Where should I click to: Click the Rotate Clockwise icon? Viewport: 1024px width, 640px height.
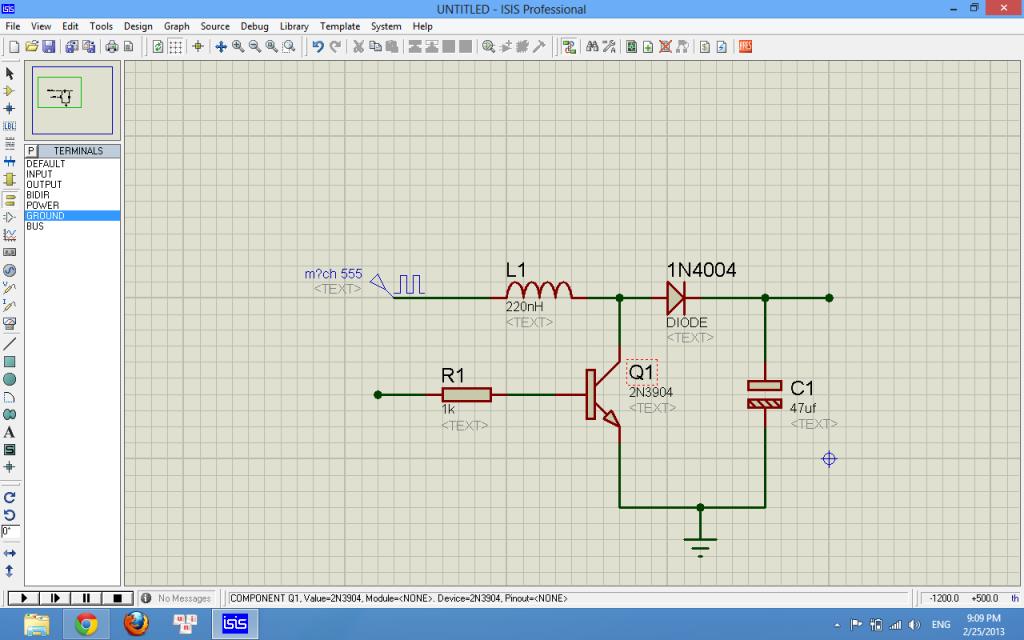pyautogui.click(x=10, y=497)
